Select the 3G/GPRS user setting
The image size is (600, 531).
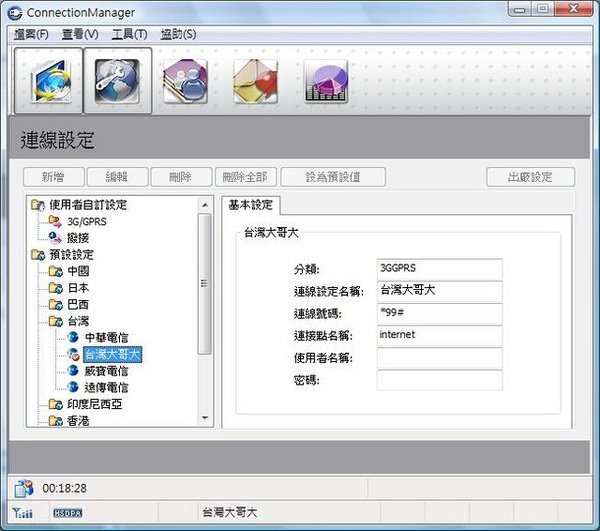(87, 222)
